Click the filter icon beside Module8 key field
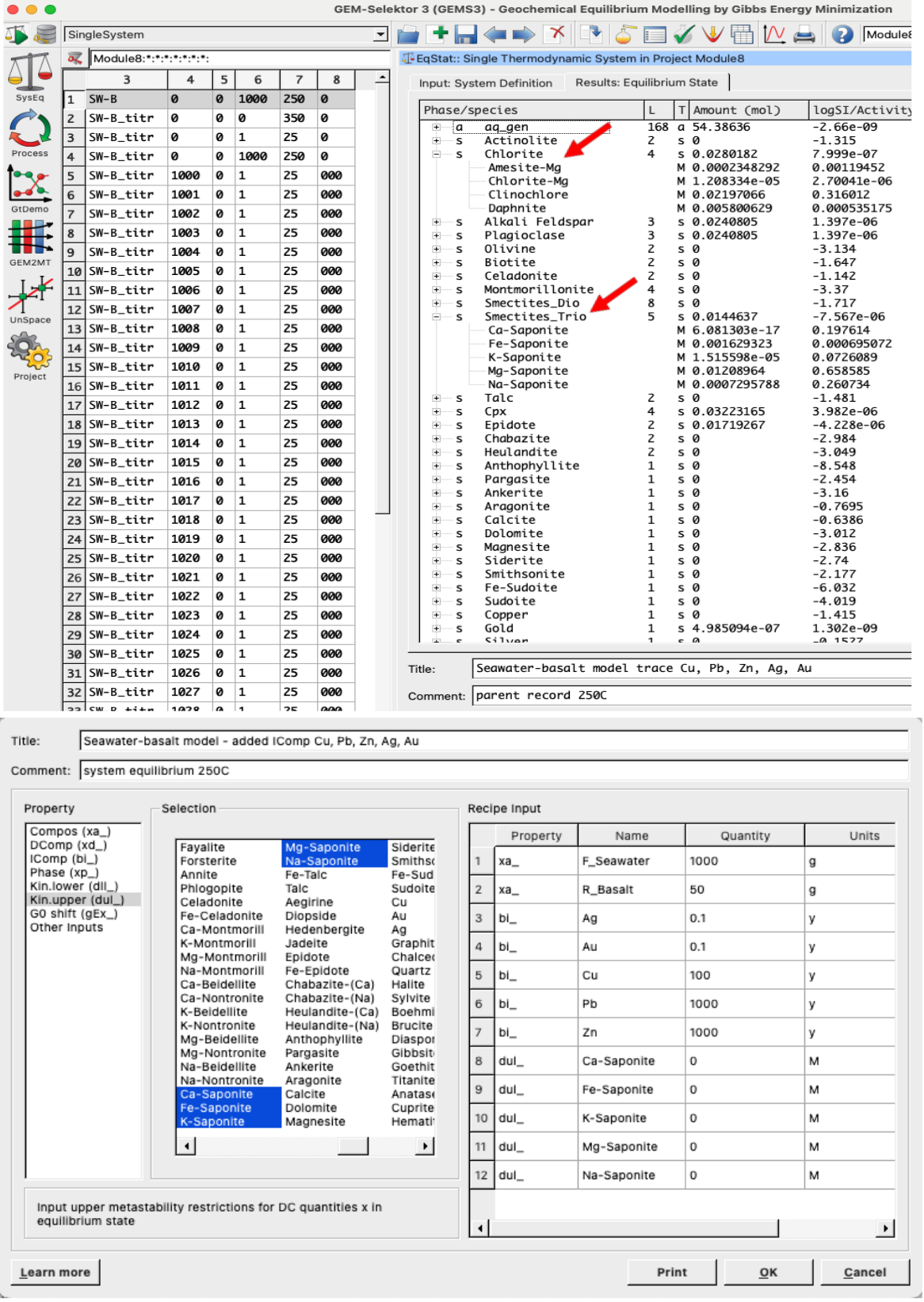 (74, 59)
